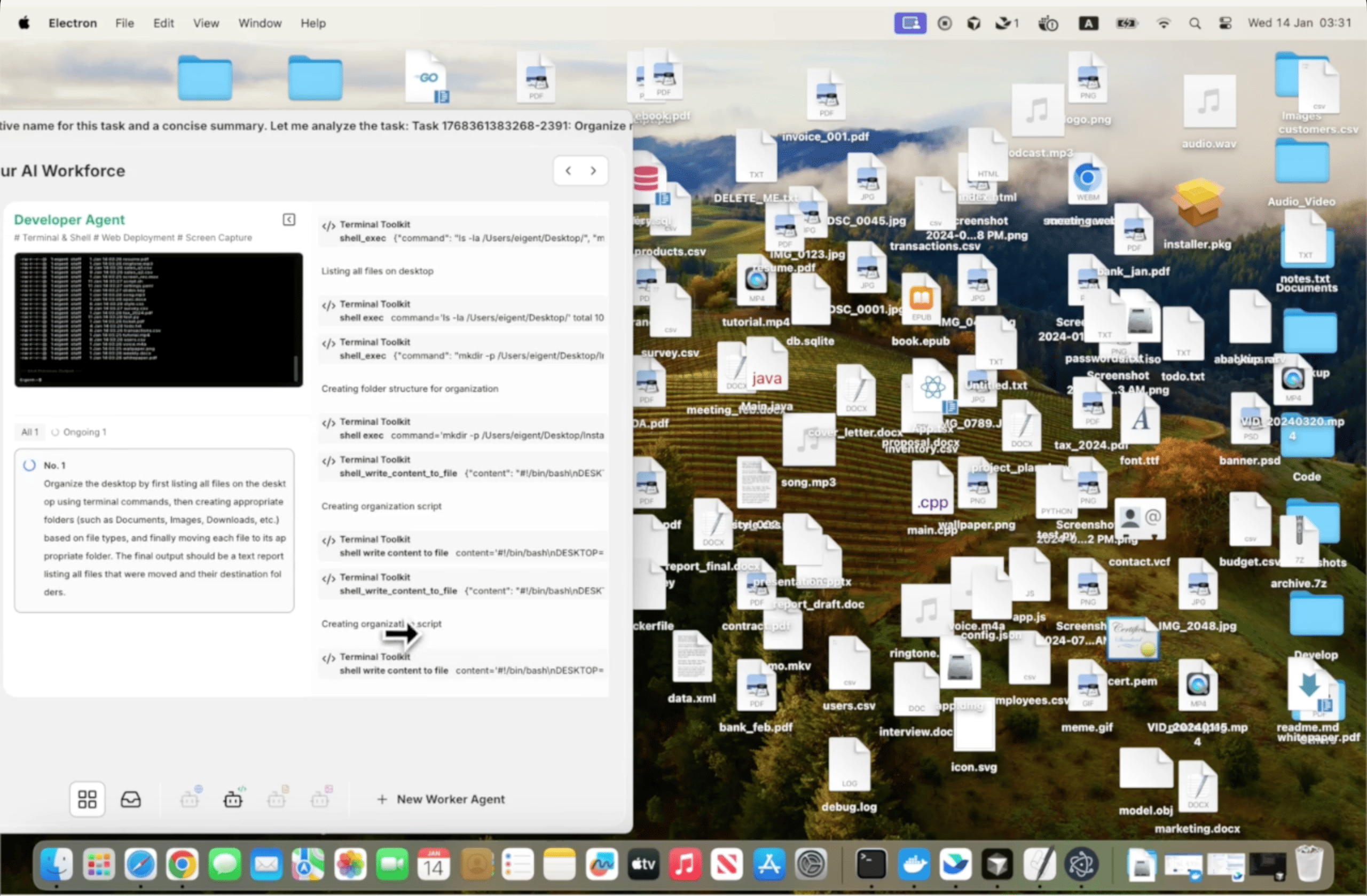1367x896 pixels.
Task: Select the Develop folder on desktop
Action: (1316, 626)
